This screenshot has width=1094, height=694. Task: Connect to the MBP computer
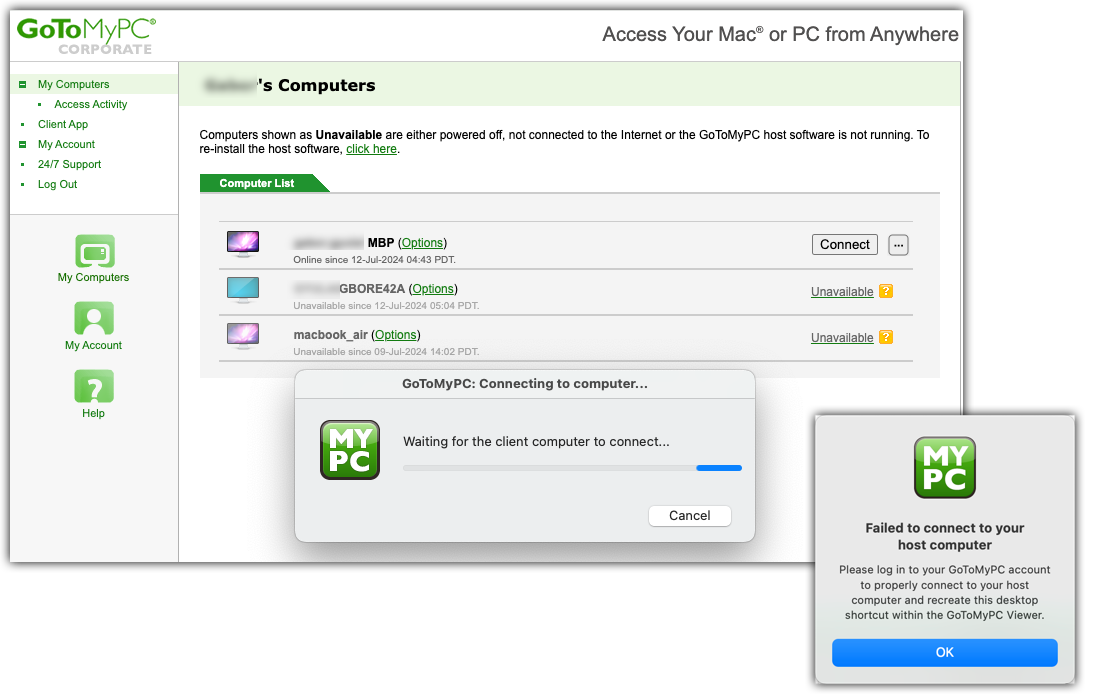tap(845, 245)
